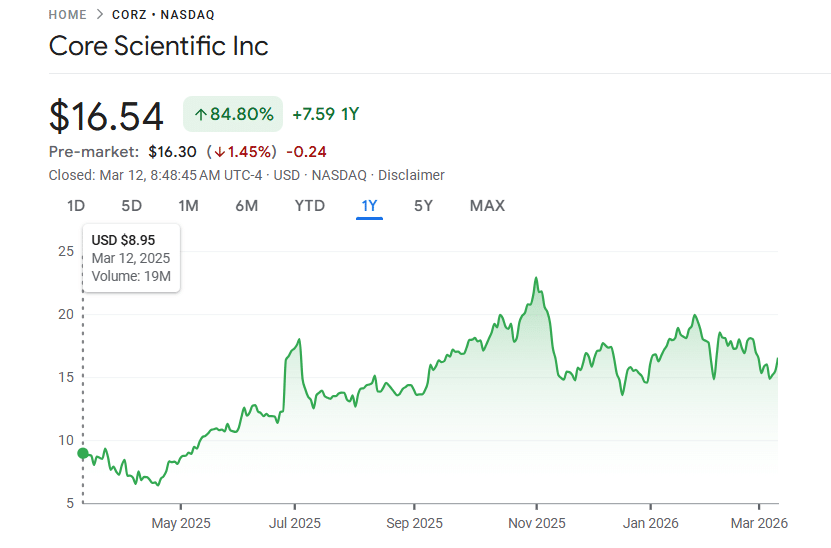The image size is (831, 548).
Task: Click the USD $8.95 chart tooltip
Action: (132, 258)
